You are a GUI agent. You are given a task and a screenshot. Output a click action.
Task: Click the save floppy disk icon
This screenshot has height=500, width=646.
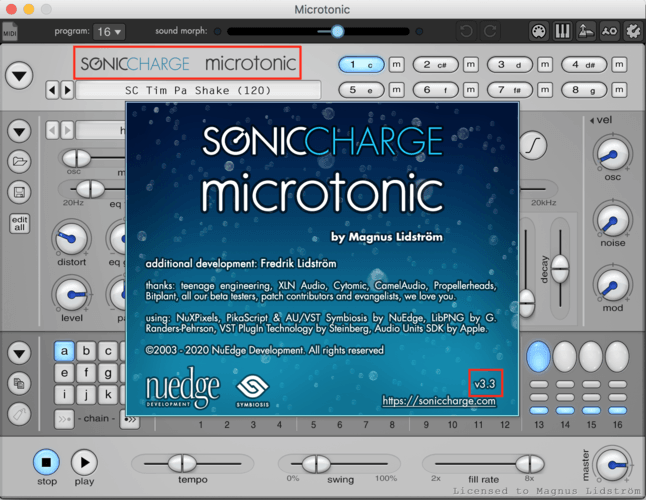coord(19,192)
